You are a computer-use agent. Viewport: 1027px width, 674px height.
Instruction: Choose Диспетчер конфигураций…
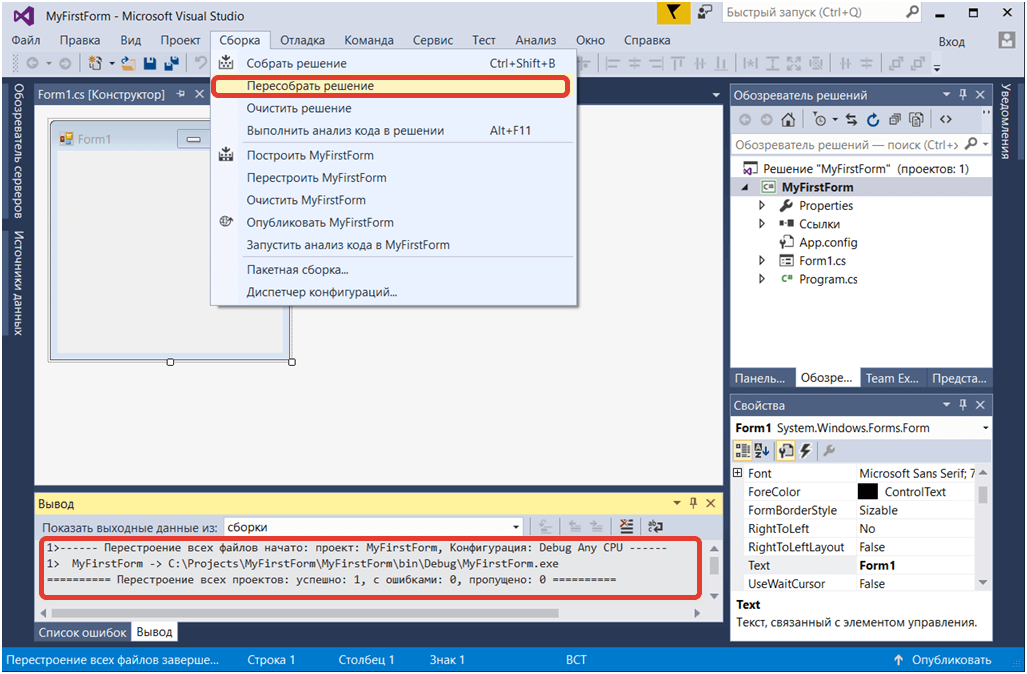click(394, 292)
